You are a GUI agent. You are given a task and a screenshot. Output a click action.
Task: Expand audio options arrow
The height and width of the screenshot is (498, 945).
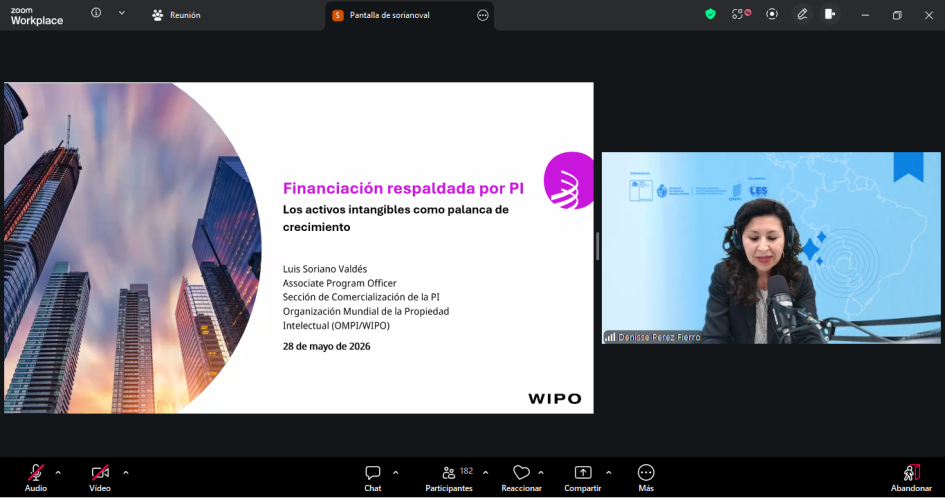58,473
